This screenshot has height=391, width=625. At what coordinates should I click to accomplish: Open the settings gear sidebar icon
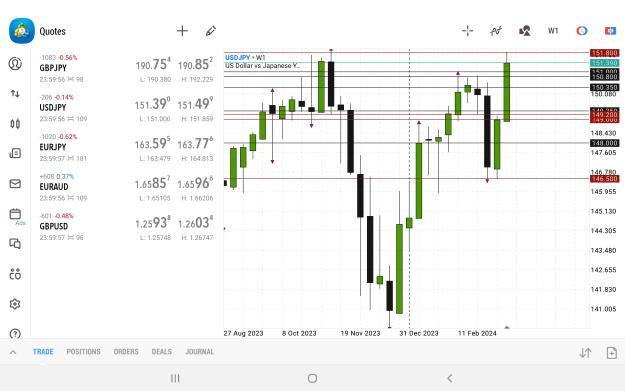tap(15, 304)
